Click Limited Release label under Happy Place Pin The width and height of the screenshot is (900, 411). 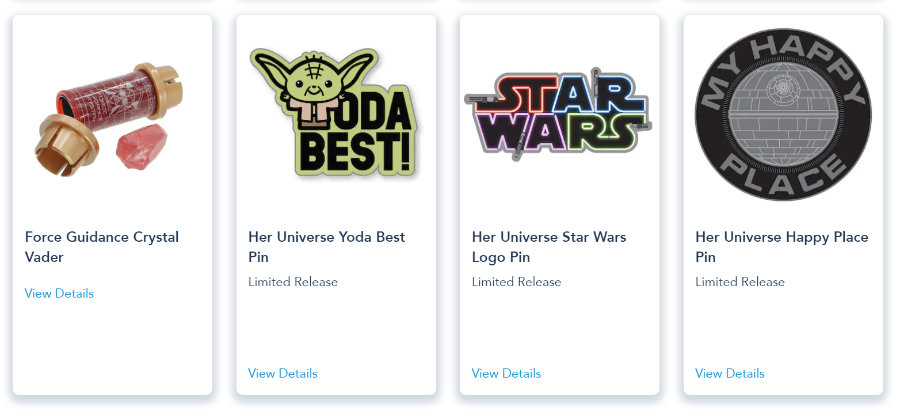(740, 282)
